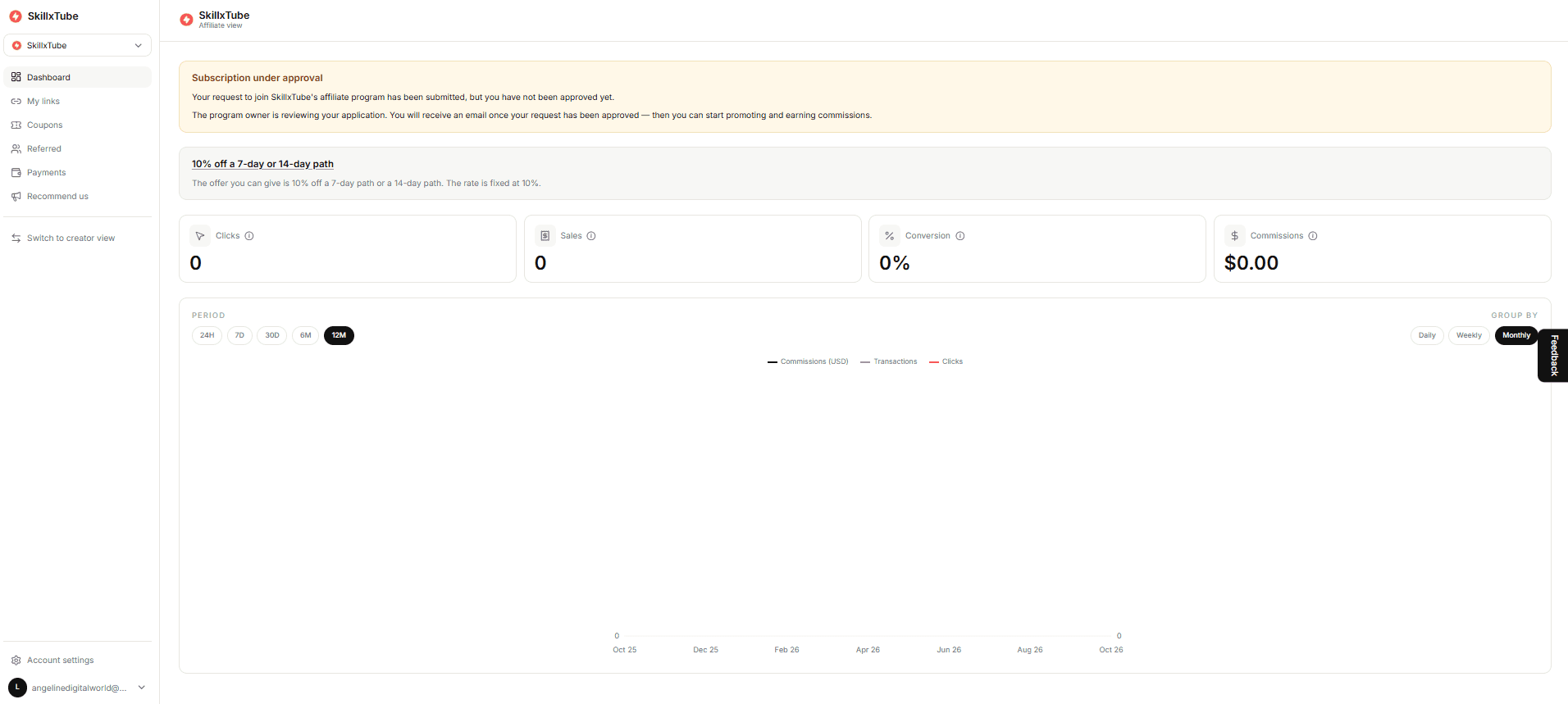Image resolution: width=1568 pixels, height=704 pixels.
Task: Click the info icon next to Sales
Action: click(591, 236)
